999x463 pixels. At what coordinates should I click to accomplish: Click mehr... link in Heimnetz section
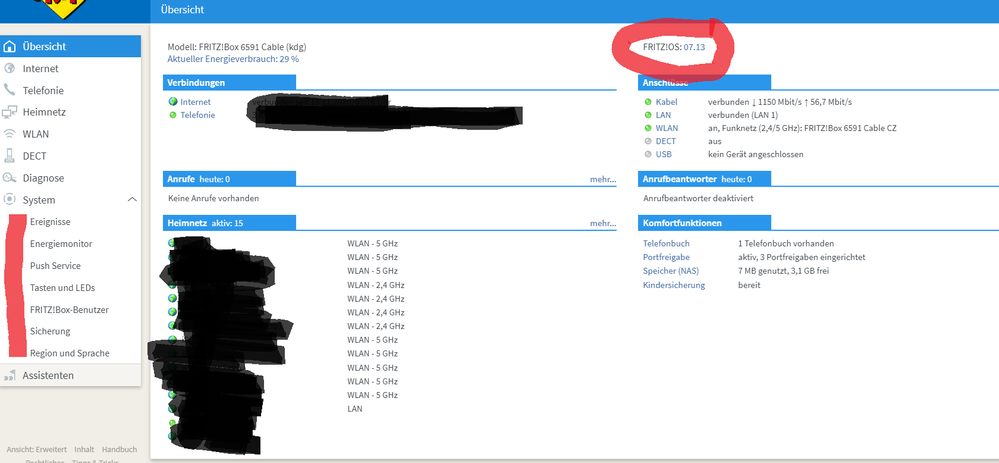click(603, 224)
